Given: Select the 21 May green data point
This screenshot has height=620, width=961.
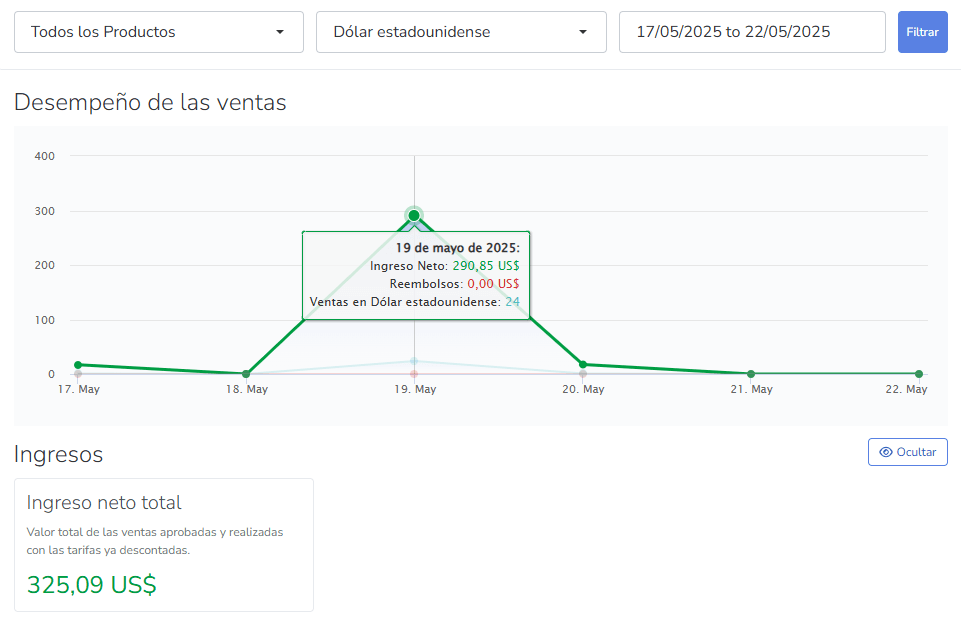Looking at the screenshot, I should click(x=751, y=374).
